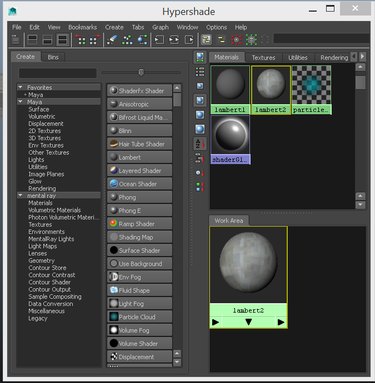375x383 pixels.
Task: Graph materials on selected objects icon
Action: click(x=143, y=40)
